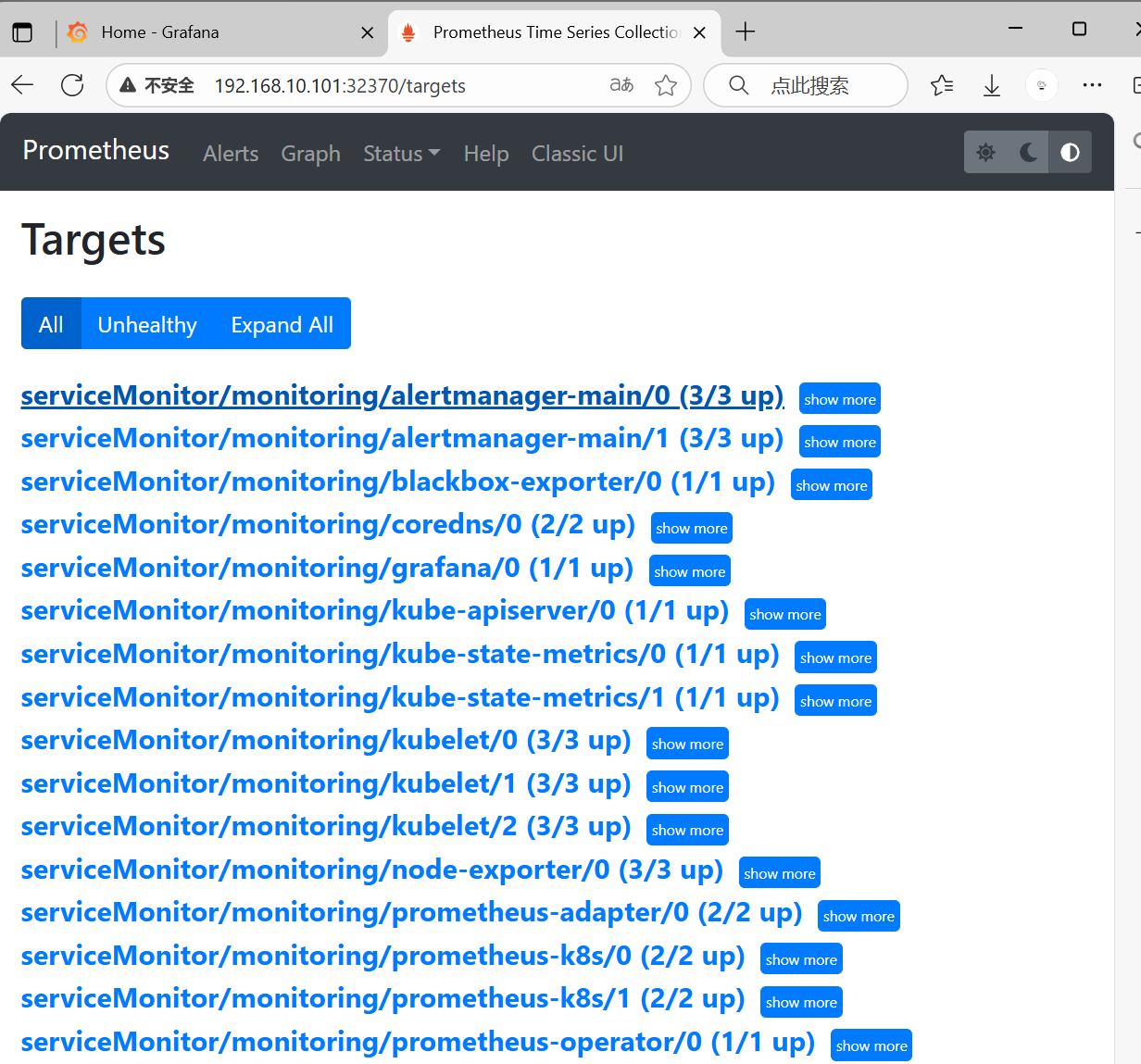This screenshot has height=1064, width=1141.
Task: Open node-exporter/0 target group link
Action: [x=372, y=870]
